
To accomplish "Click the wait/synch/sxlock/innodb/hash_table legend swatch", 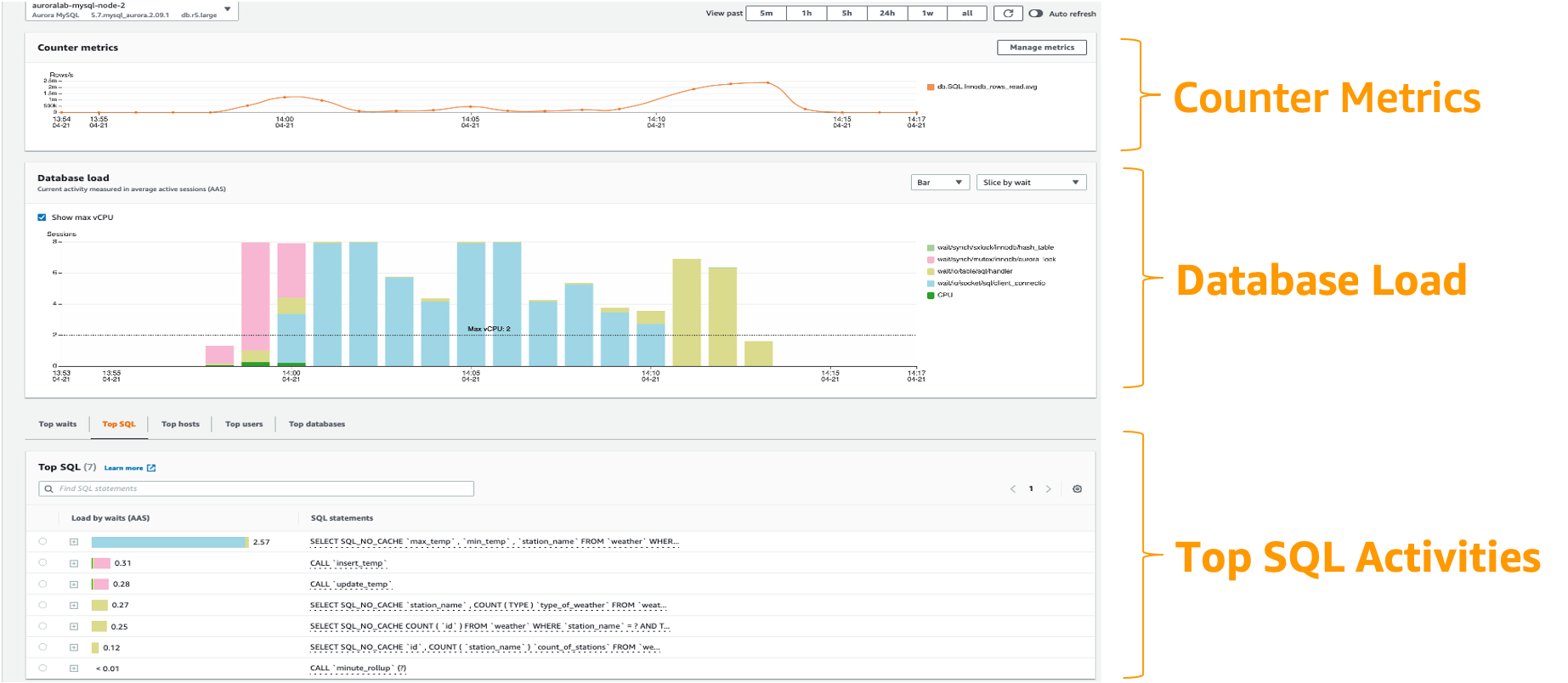I will [x=931, y=248].
